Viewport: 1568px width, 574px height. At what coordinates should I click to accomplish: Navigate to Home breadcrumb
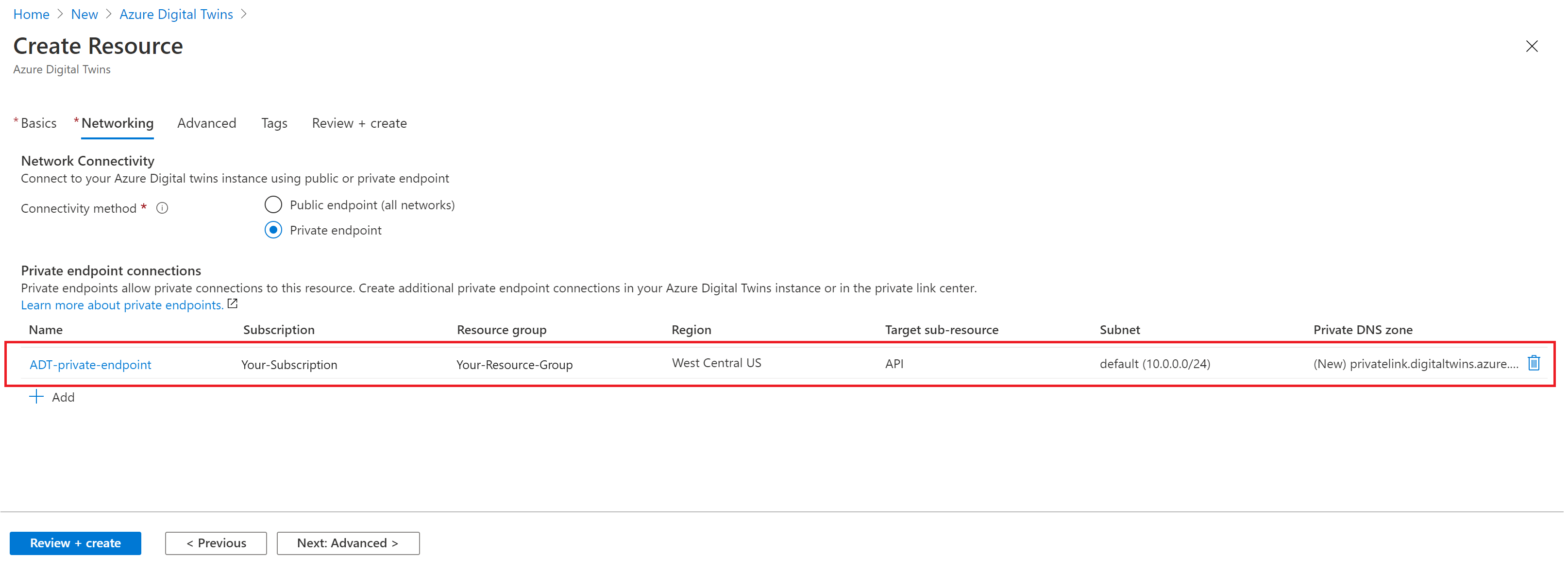[31, 14]
